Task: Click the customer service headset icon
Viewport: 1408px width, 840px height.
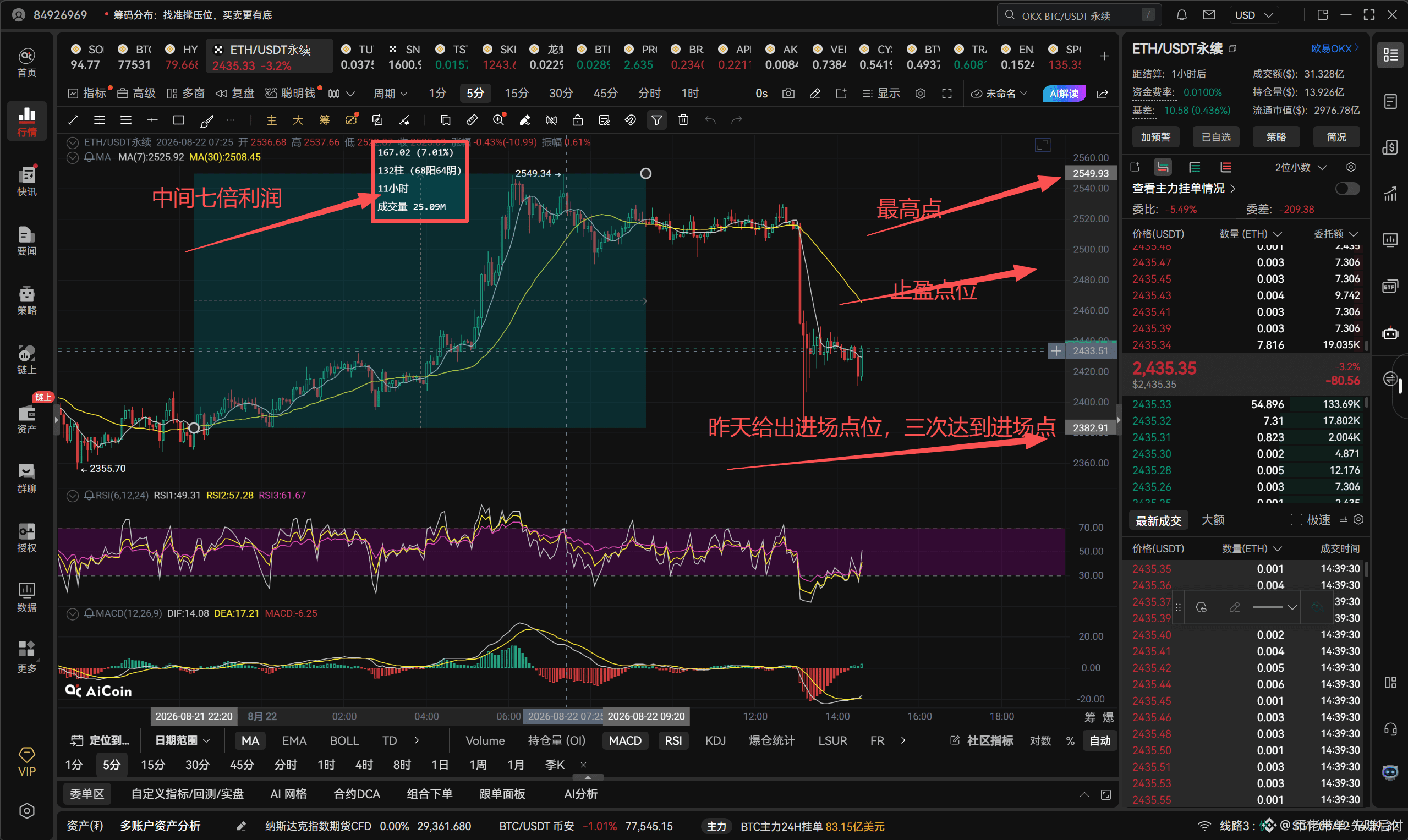Action: 1390,728
